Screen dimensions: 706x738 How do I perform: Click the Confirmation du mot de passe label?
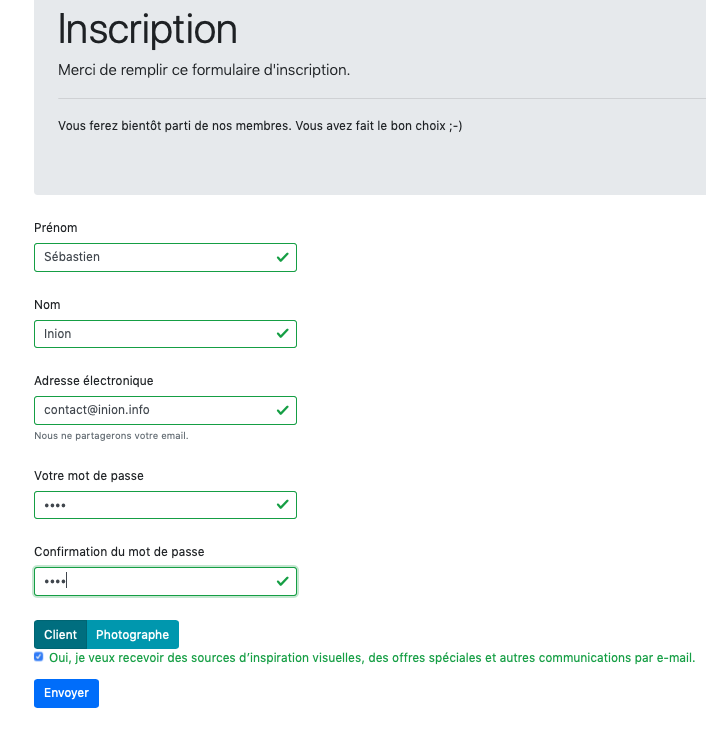pyautogui.click(x=119, y=552)
